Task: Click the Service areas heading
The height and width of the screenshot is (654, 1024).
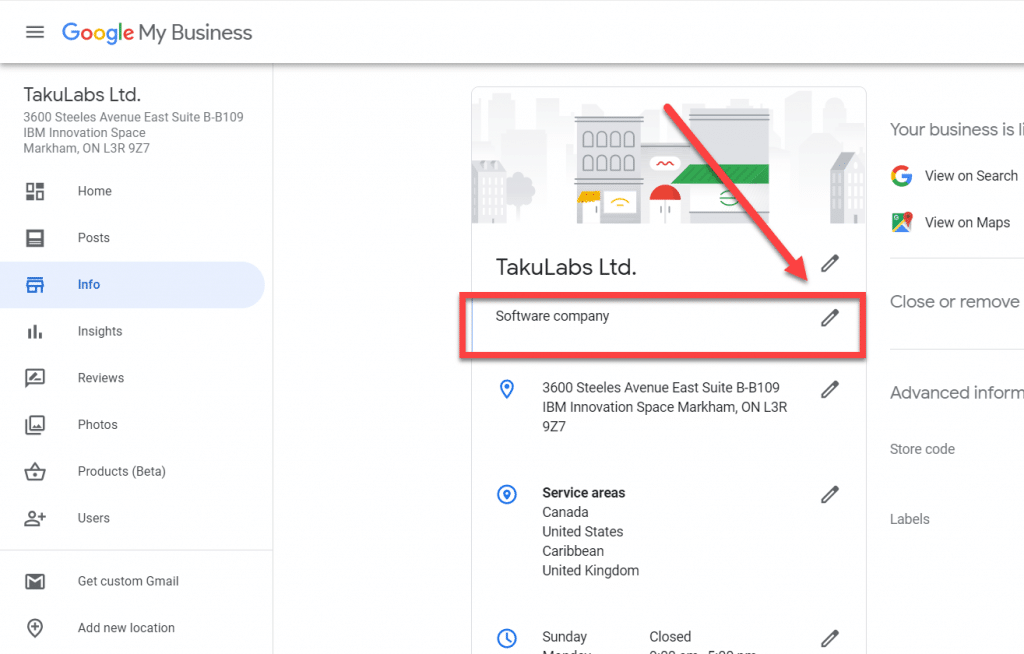Action: 584,493
